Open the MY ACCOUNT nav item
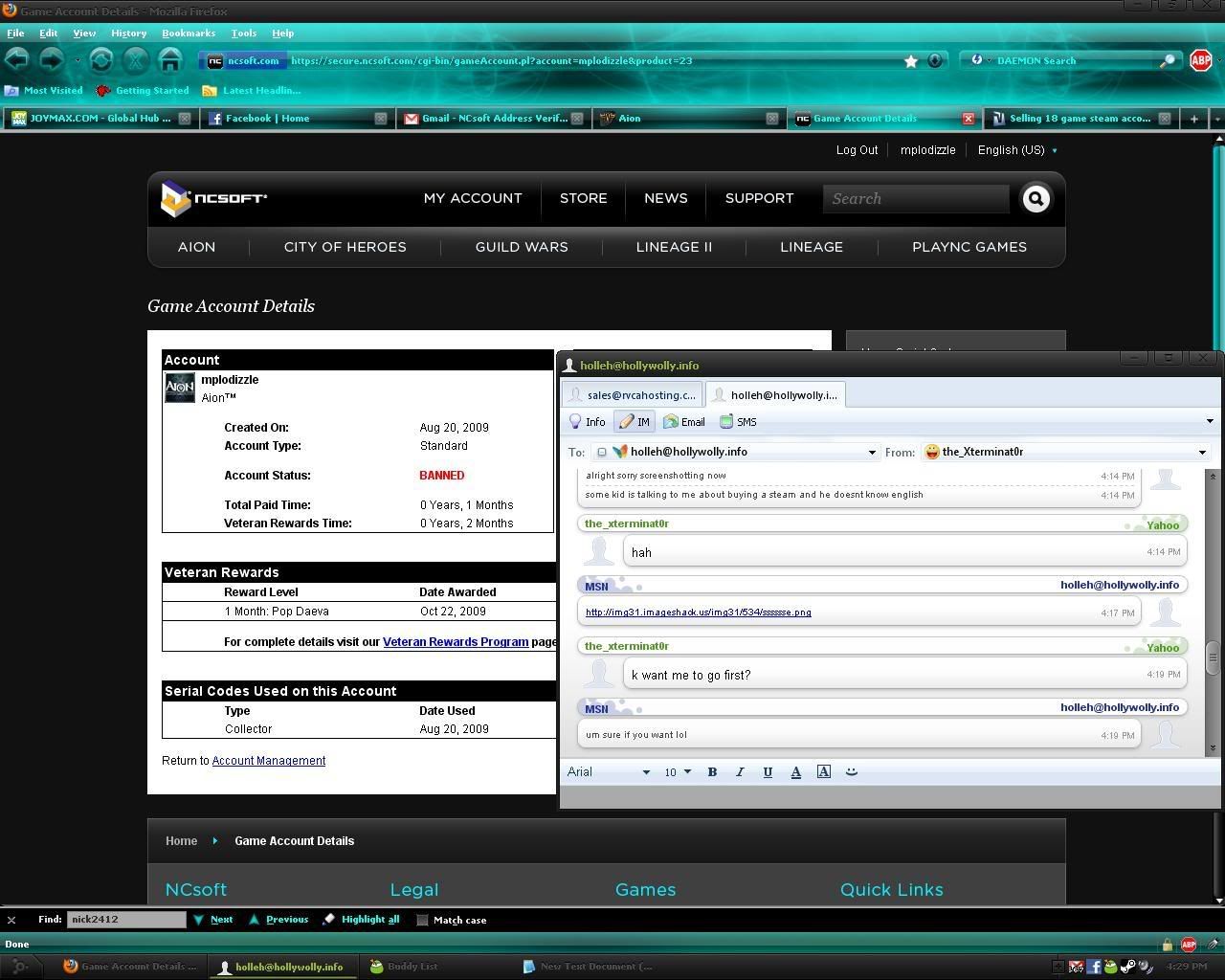1225x980 pixels. [x=473, y=198]
